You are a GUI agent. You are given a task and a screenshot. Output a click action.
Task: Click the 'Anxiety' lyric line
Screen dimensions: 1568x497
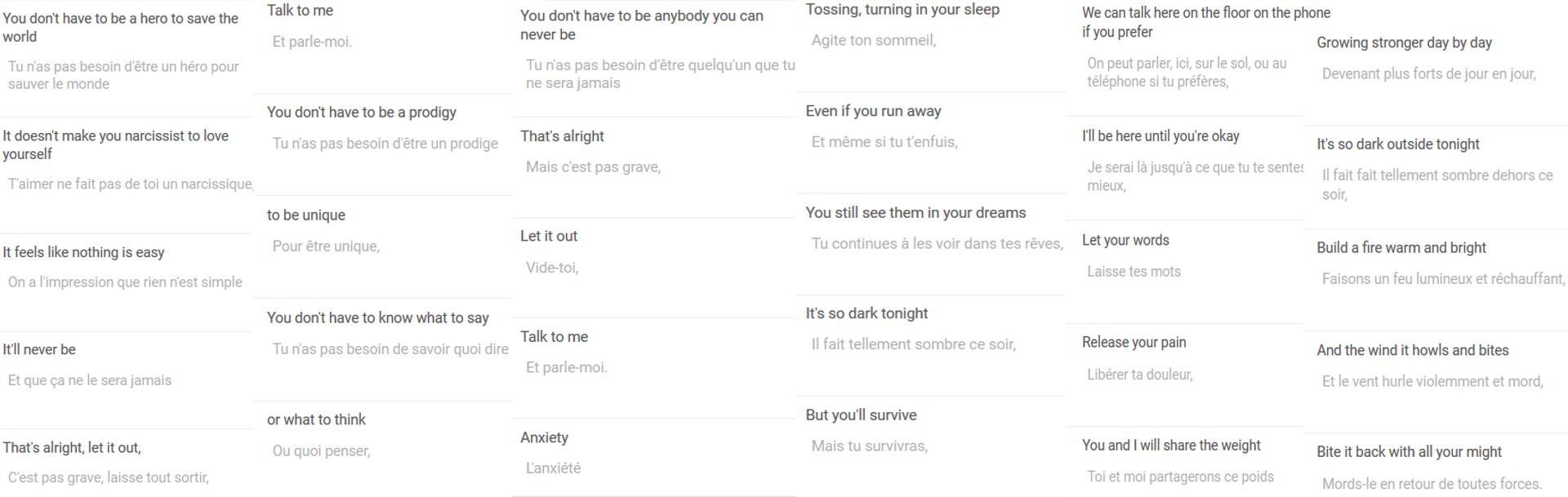(x=544, y=437)
